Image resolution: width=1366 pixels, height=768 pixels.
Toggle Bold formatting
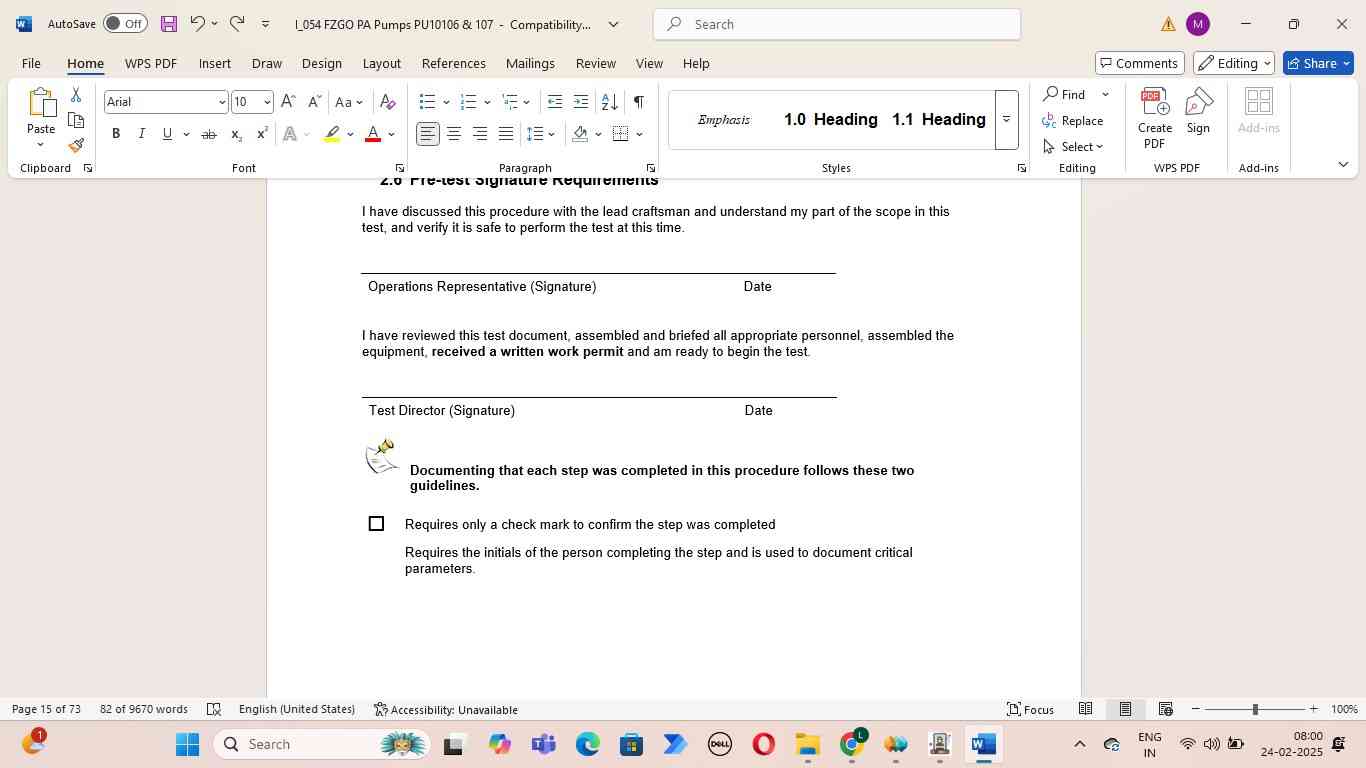(116, 134)
